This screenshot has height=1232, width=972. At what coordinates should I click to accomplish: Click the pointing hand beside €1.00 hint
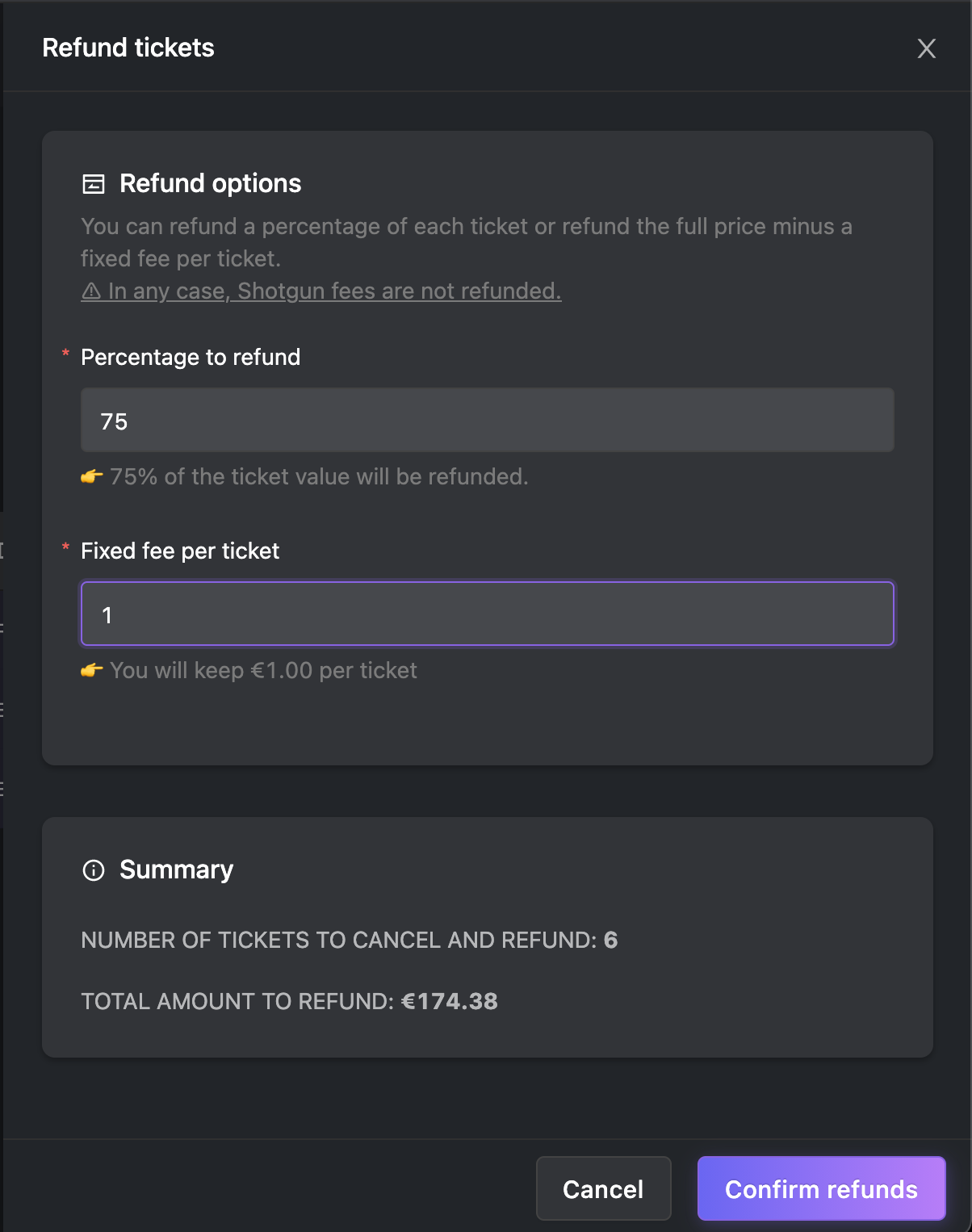92,670
